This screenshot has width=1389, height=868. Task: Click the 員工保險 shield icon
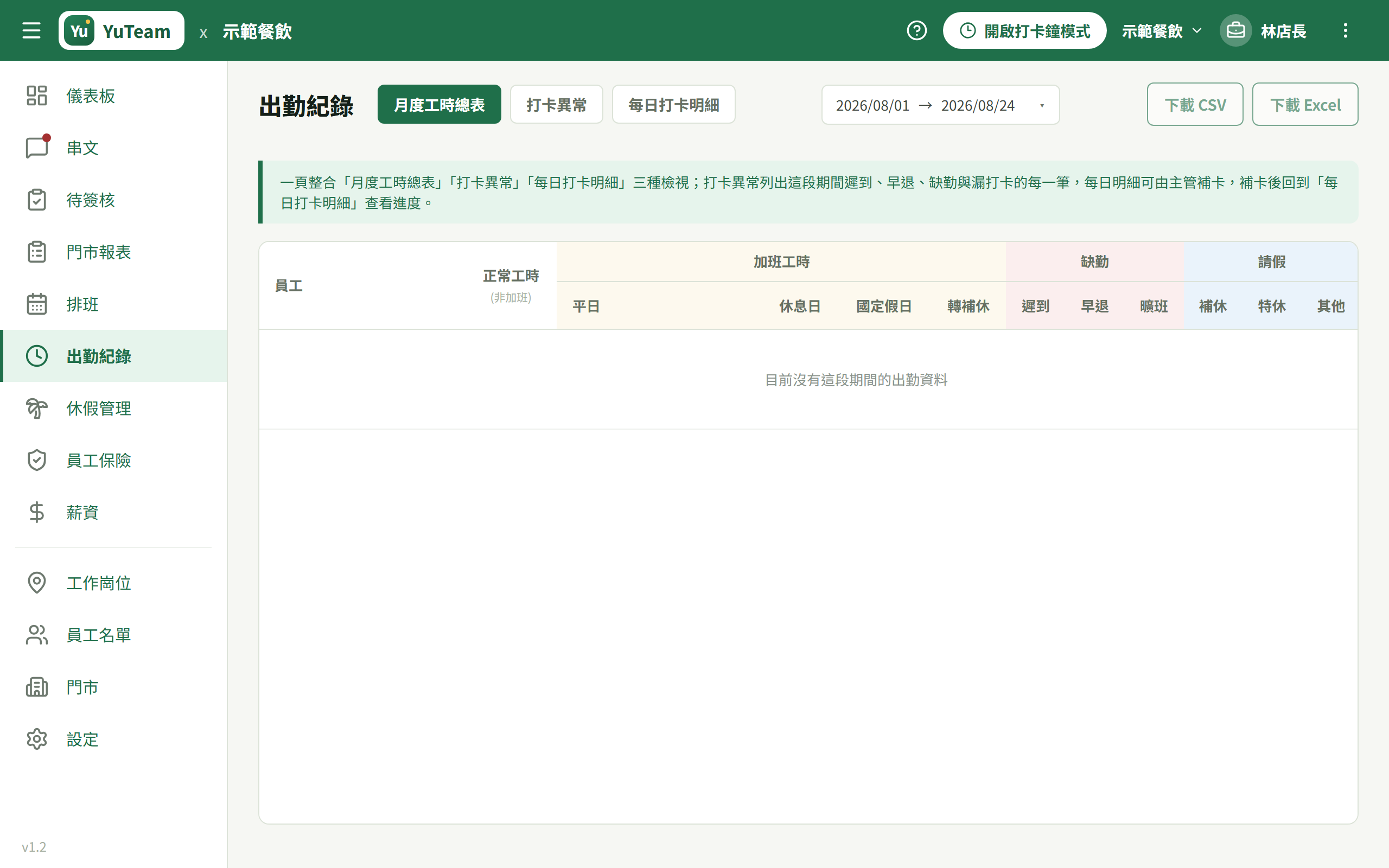pos(37,460)
